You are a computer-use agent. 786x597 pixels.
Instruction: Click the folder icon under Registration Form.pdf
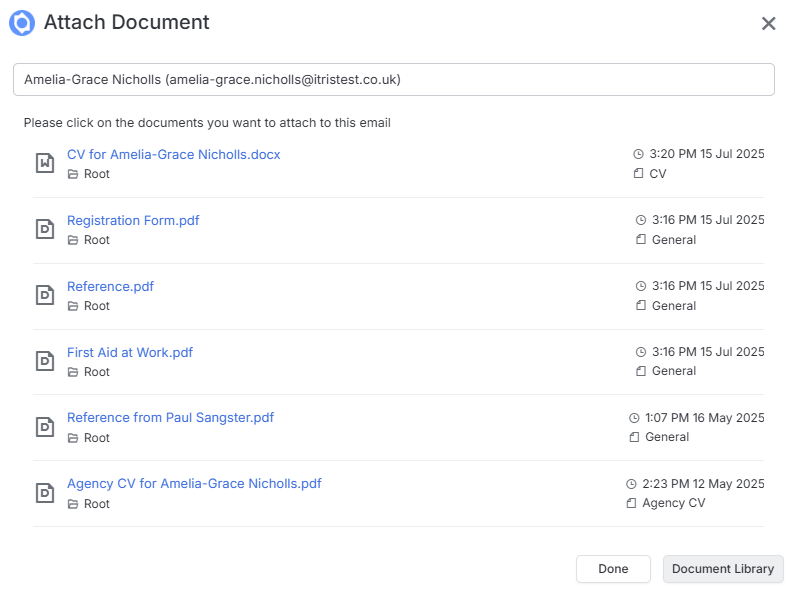[x=73, y=241]
